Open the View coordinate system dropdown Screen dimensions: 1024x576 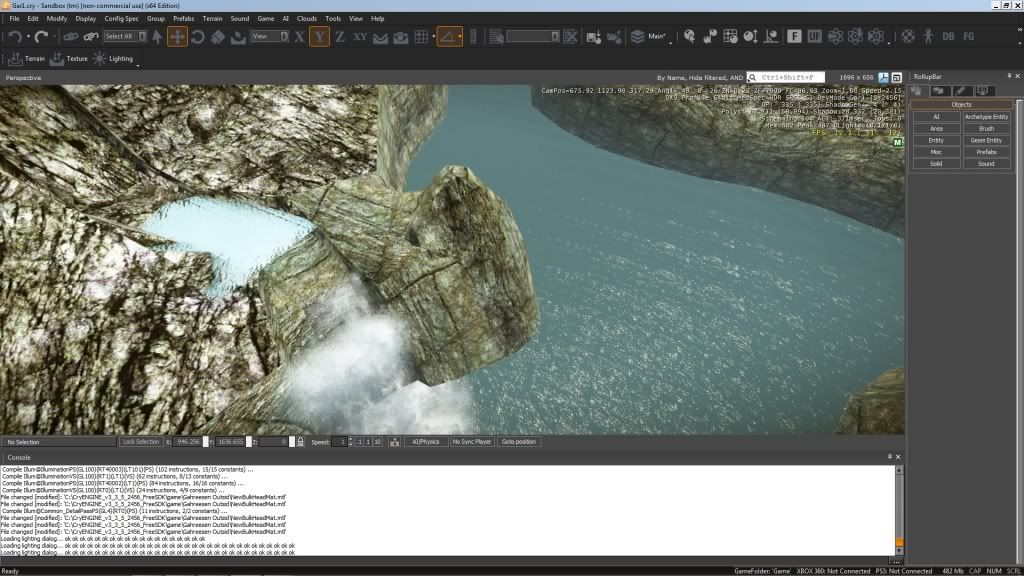pos(270,37)
